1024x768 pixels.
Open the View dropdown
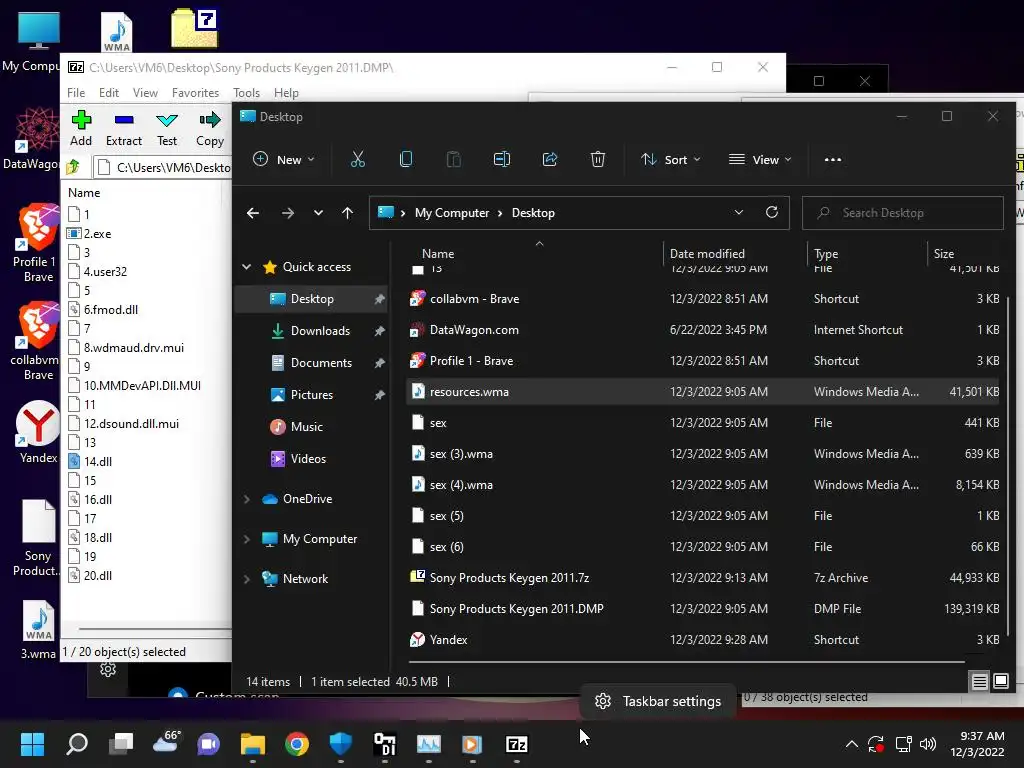(x=760, y=159)
